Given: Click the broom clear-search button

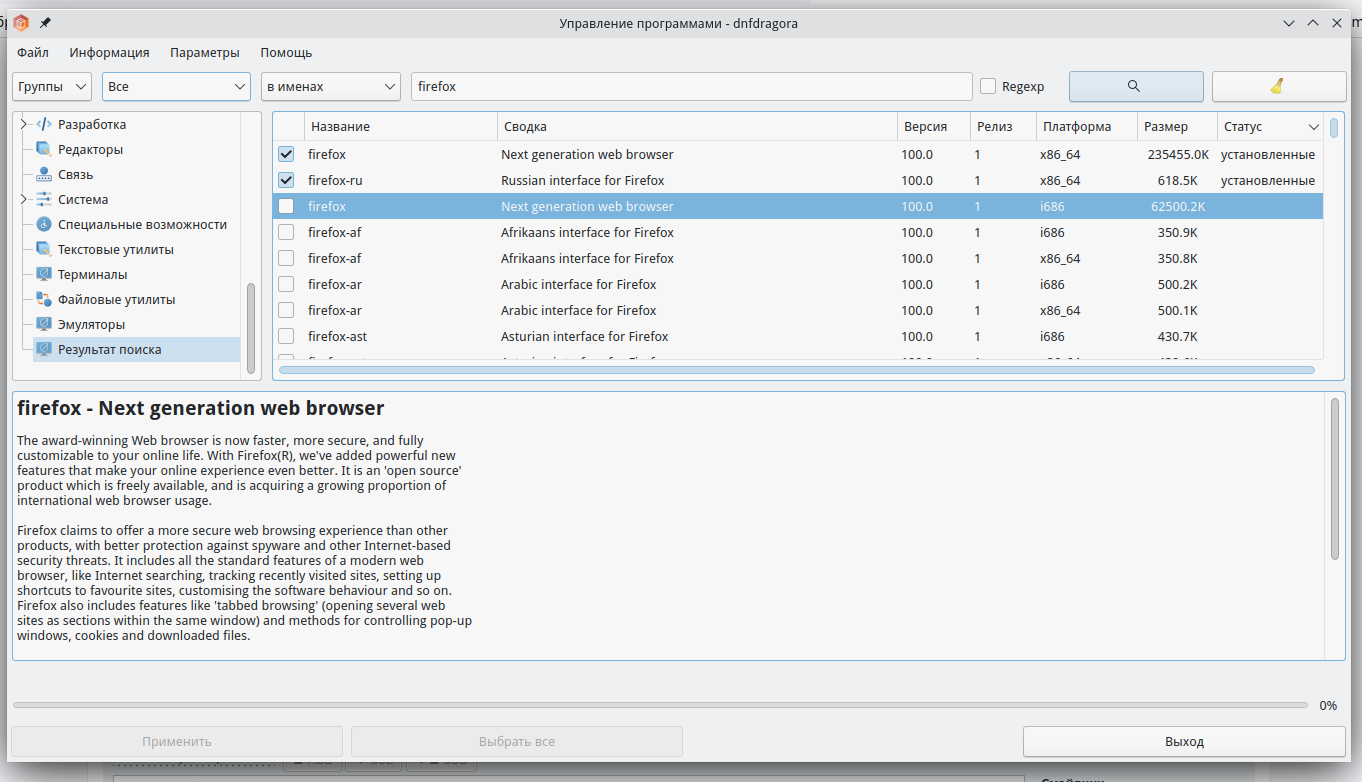Looking at the screenshot, I should pyautogui.click(x=1279, y=87).
